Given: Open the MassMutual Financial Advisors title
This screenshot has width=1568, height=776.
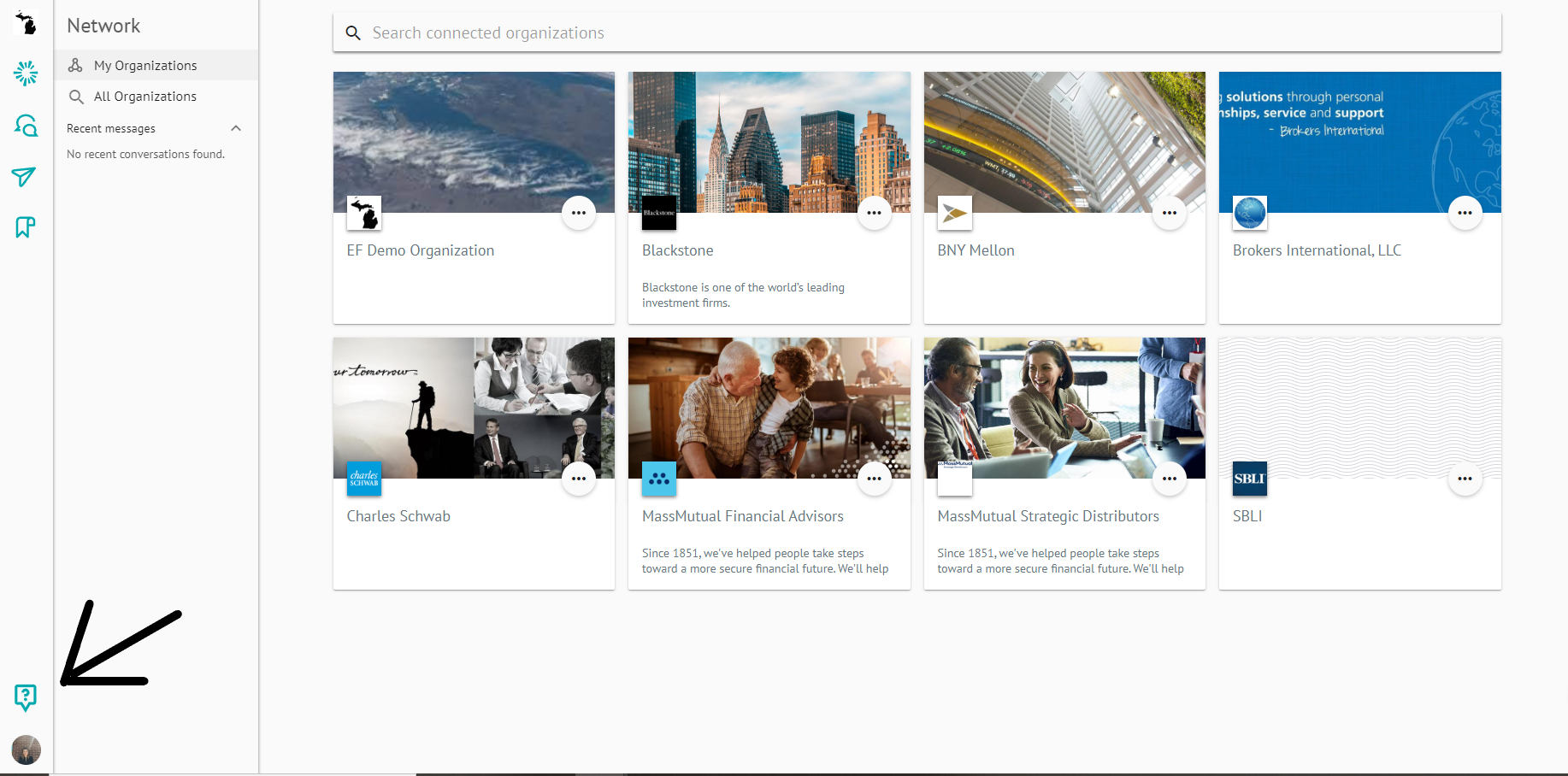Looking at the screenshot, I should coord(743,516).
